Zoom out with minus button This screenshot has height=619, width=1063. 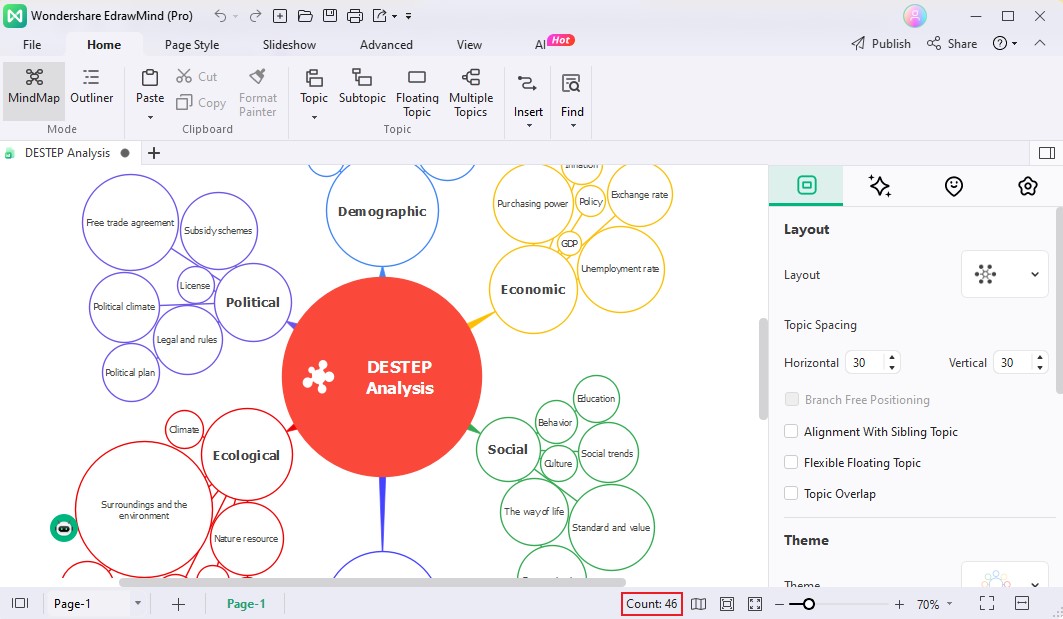click(x=780, y=604)
